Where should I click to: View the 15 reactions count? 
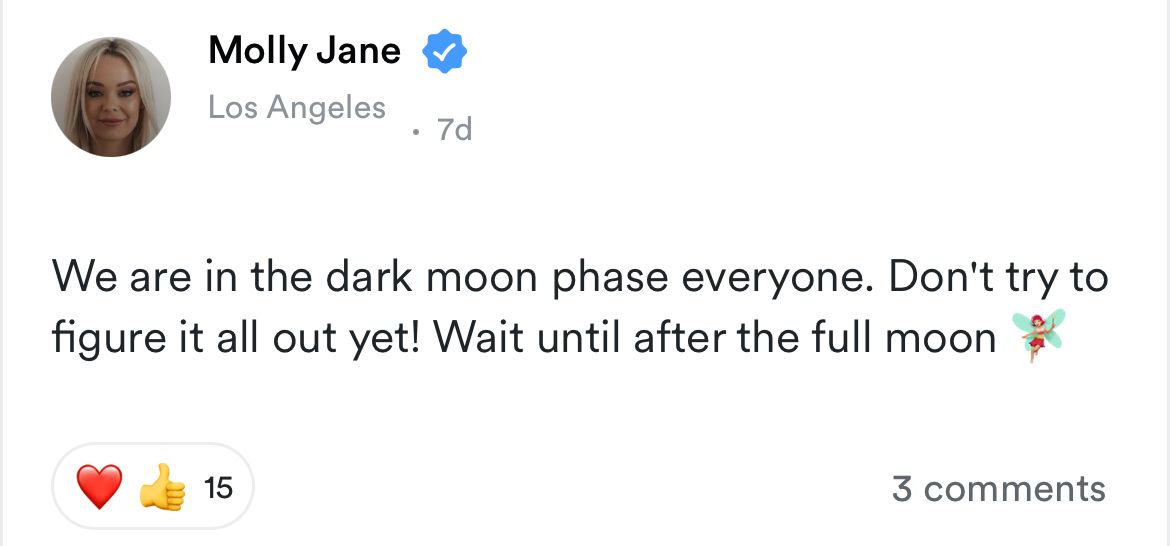click(x=217, y=489)
